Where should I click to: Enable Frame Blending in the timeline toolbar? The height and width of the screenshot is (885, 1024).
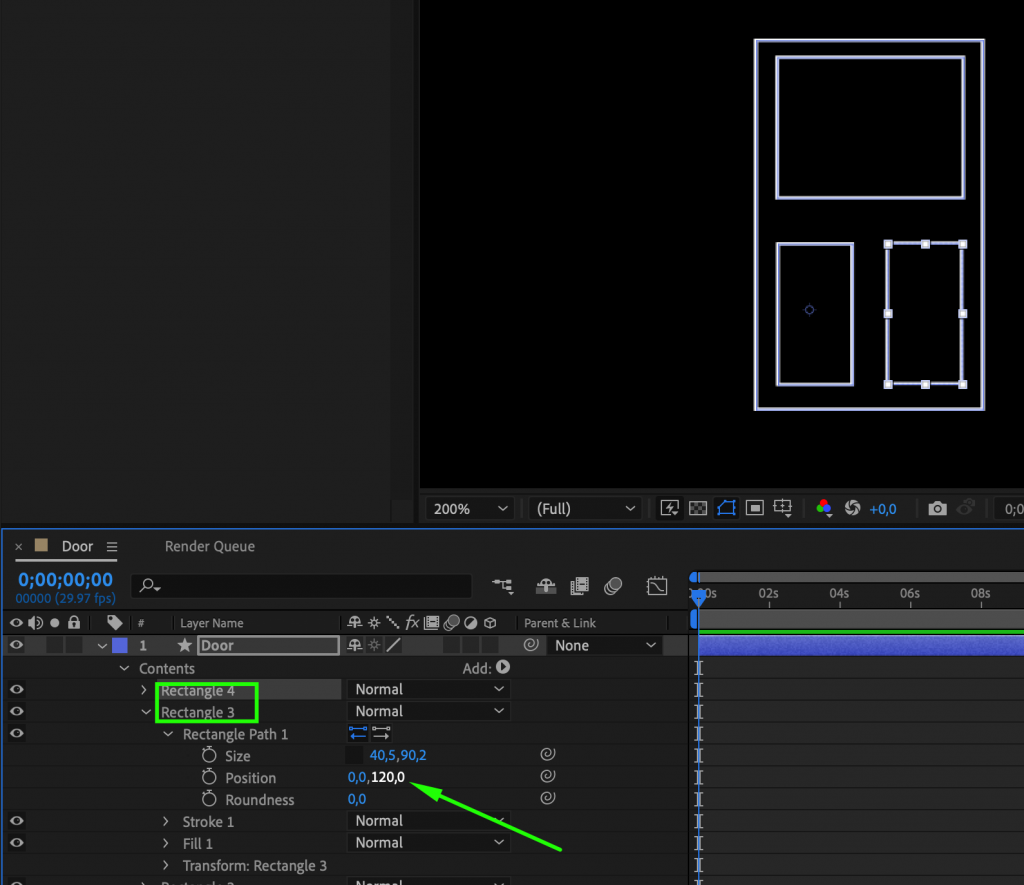(x=578, y=587)
